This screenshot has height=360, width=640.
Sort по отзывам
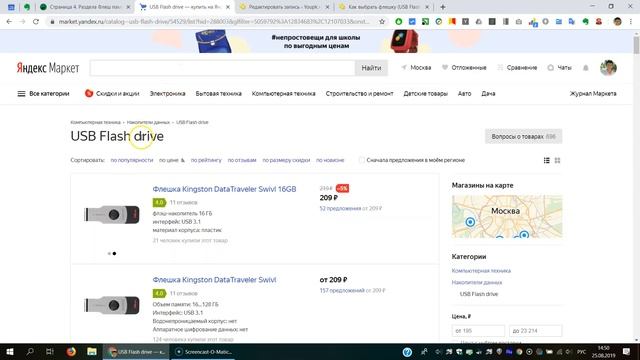tap(242, 160)
